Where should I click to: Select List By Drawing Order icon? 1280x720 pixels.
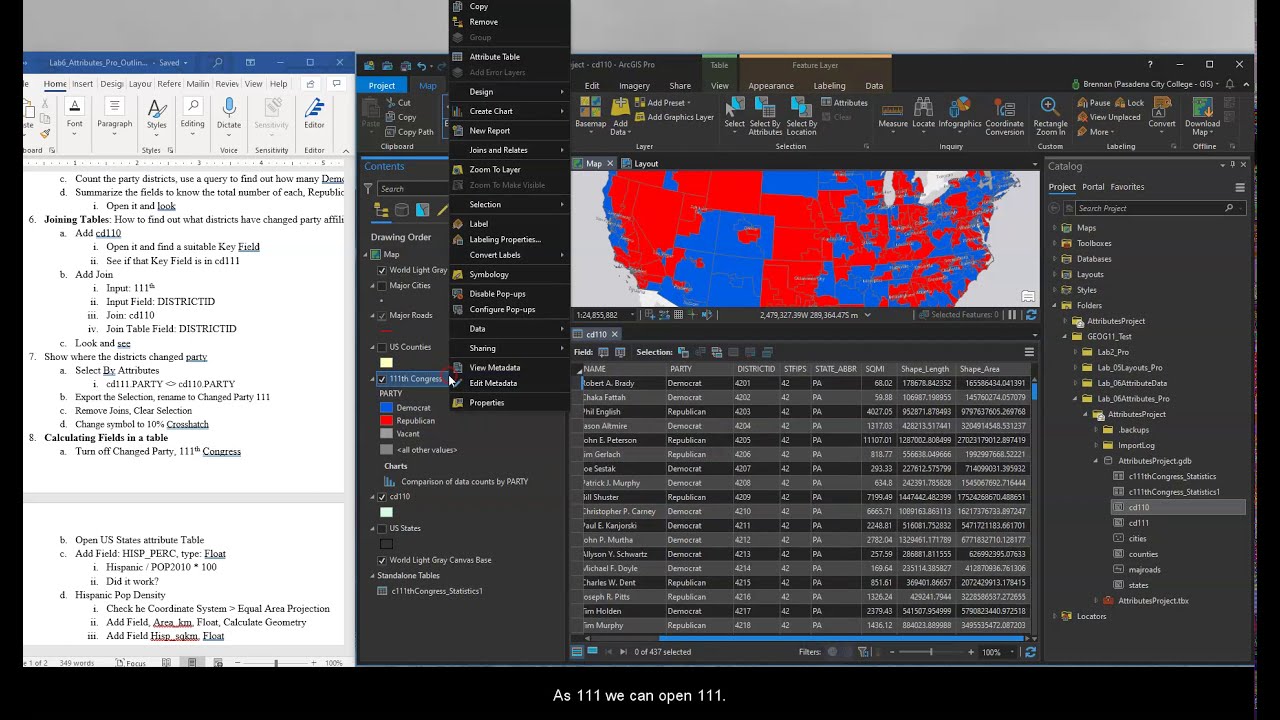380,210
